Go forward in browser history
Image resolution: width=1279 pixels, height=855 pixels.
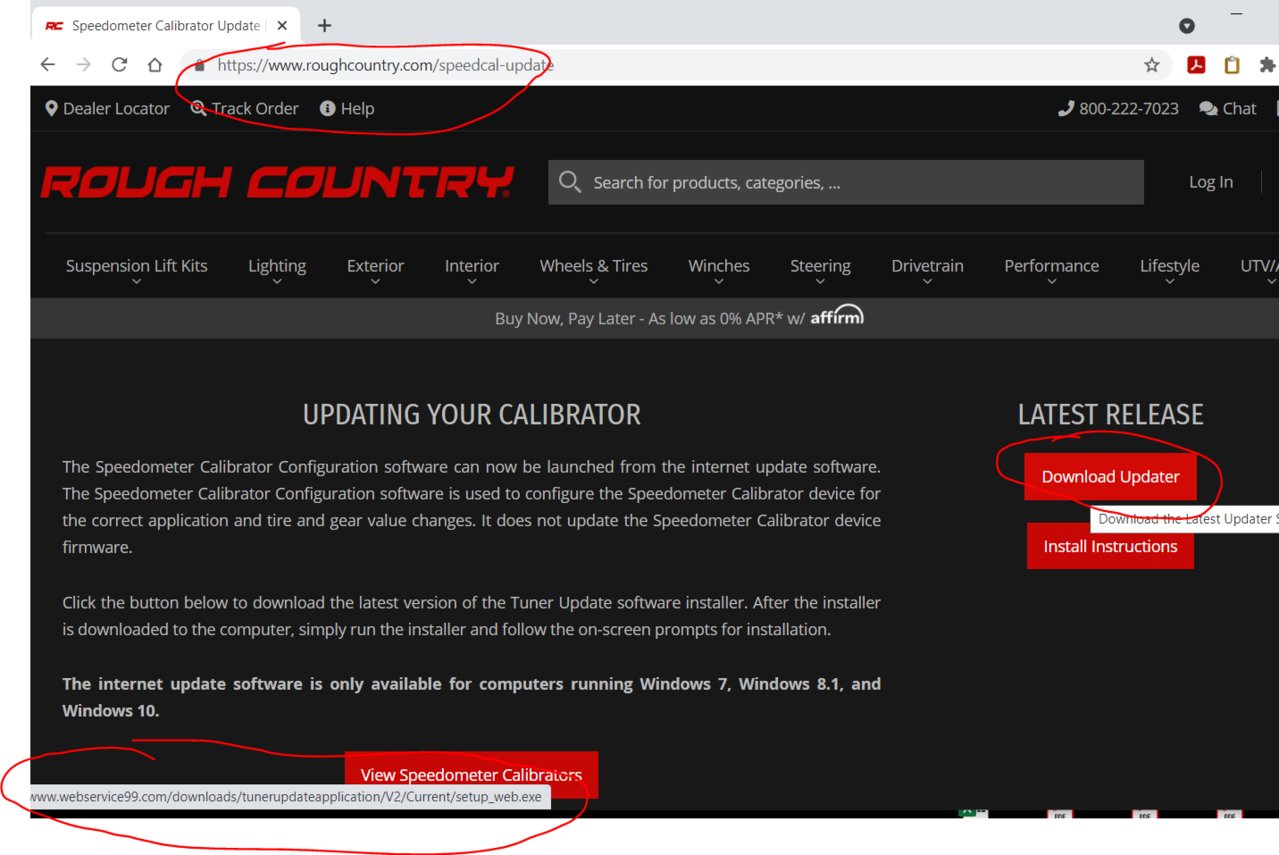click(84, 65)
